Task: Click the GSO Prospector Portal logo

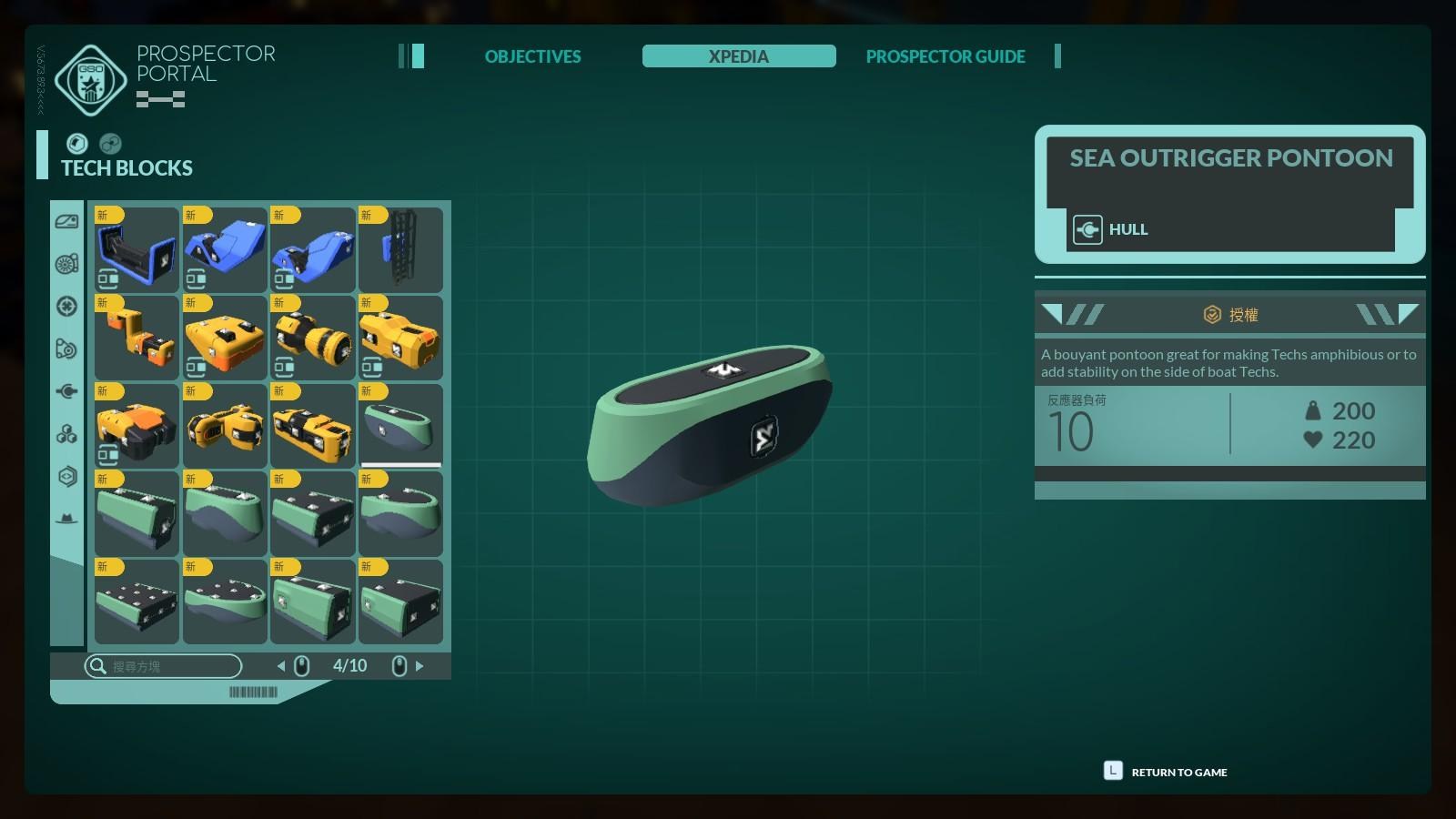Action: click(x=90, y=80)
